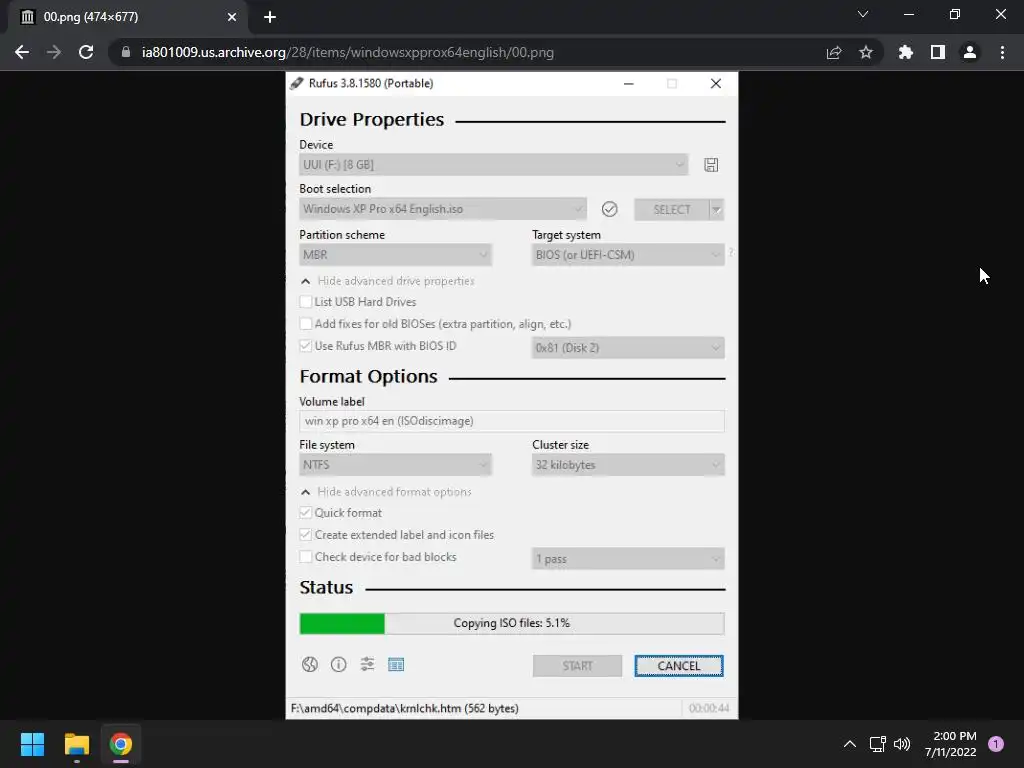Open the BIOS ID 0x81 (Disk 2) dropdown
1024x768 pixels.
tap(628, 347)
